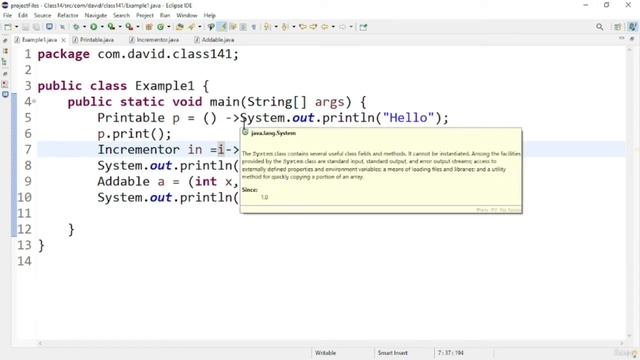Viewport: 640px width, 360px height.
Task: Click the Writable status bar entry
Action: tap(325, 353)
